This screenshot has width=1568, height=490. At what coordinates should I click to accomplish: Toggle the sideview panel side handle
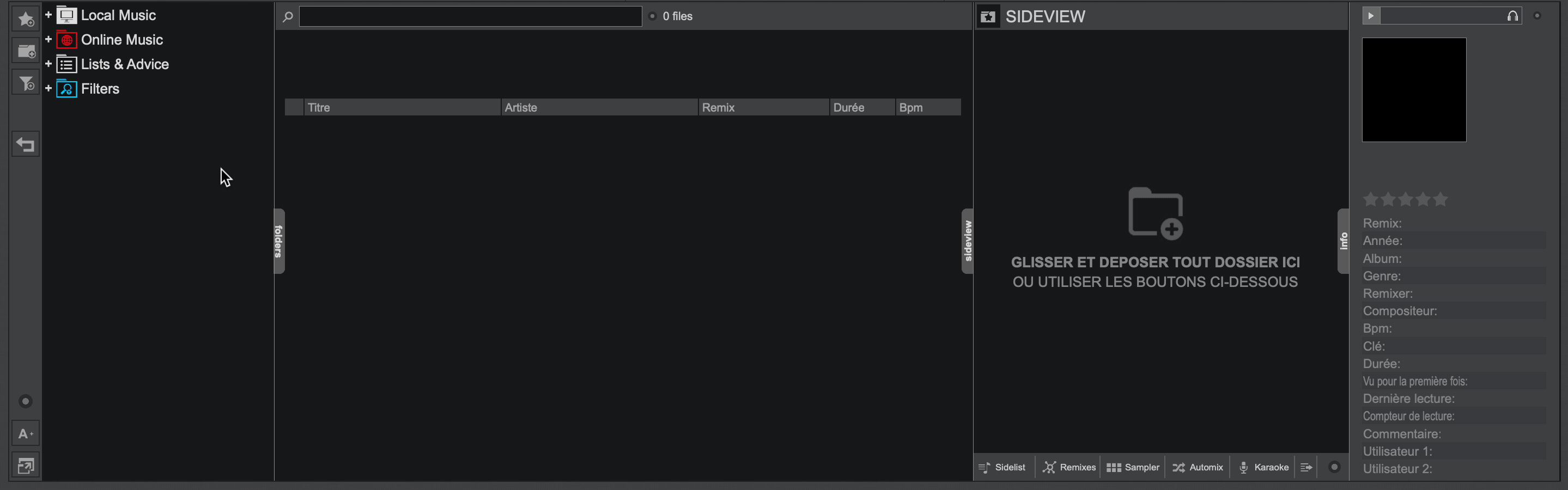click(x=967, y=241)
